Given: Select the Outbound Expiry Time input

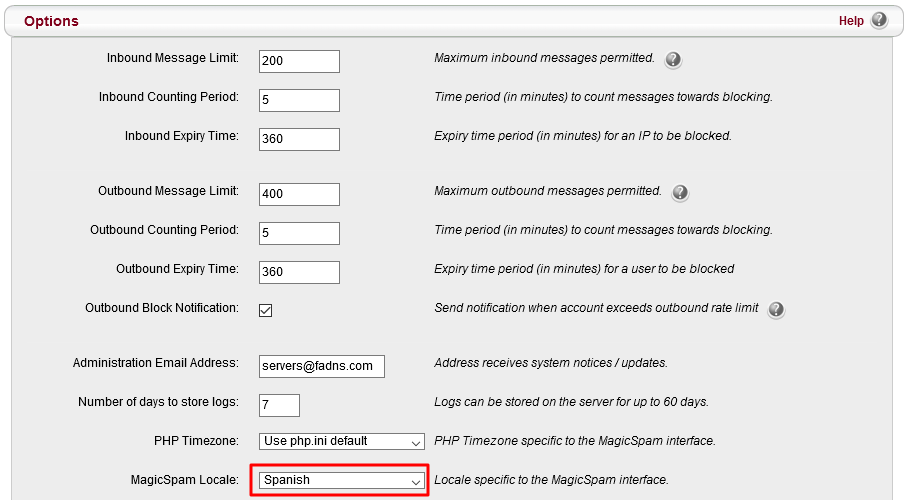Looking at the screenshot, I should click(x=299, y=271).
